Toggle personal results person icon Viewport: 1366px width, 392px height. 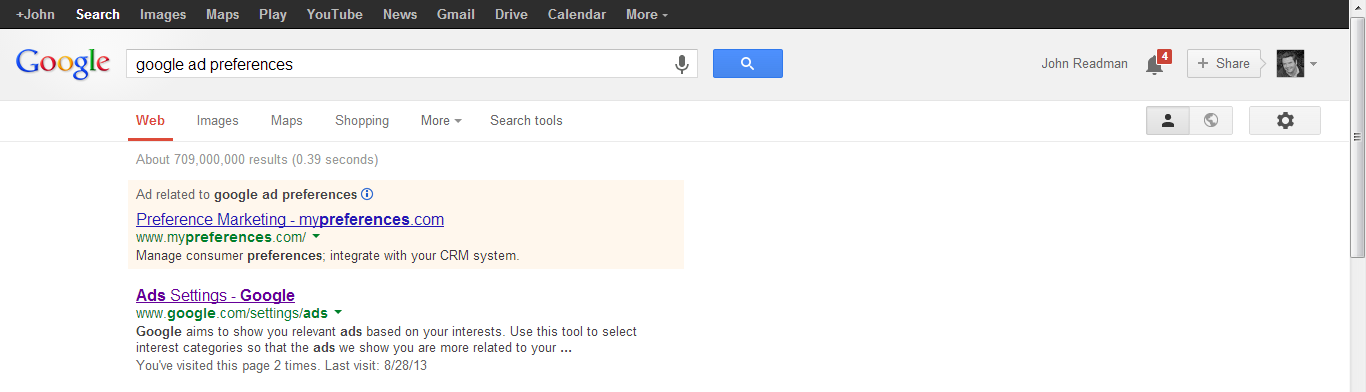tap(1167, 120)
